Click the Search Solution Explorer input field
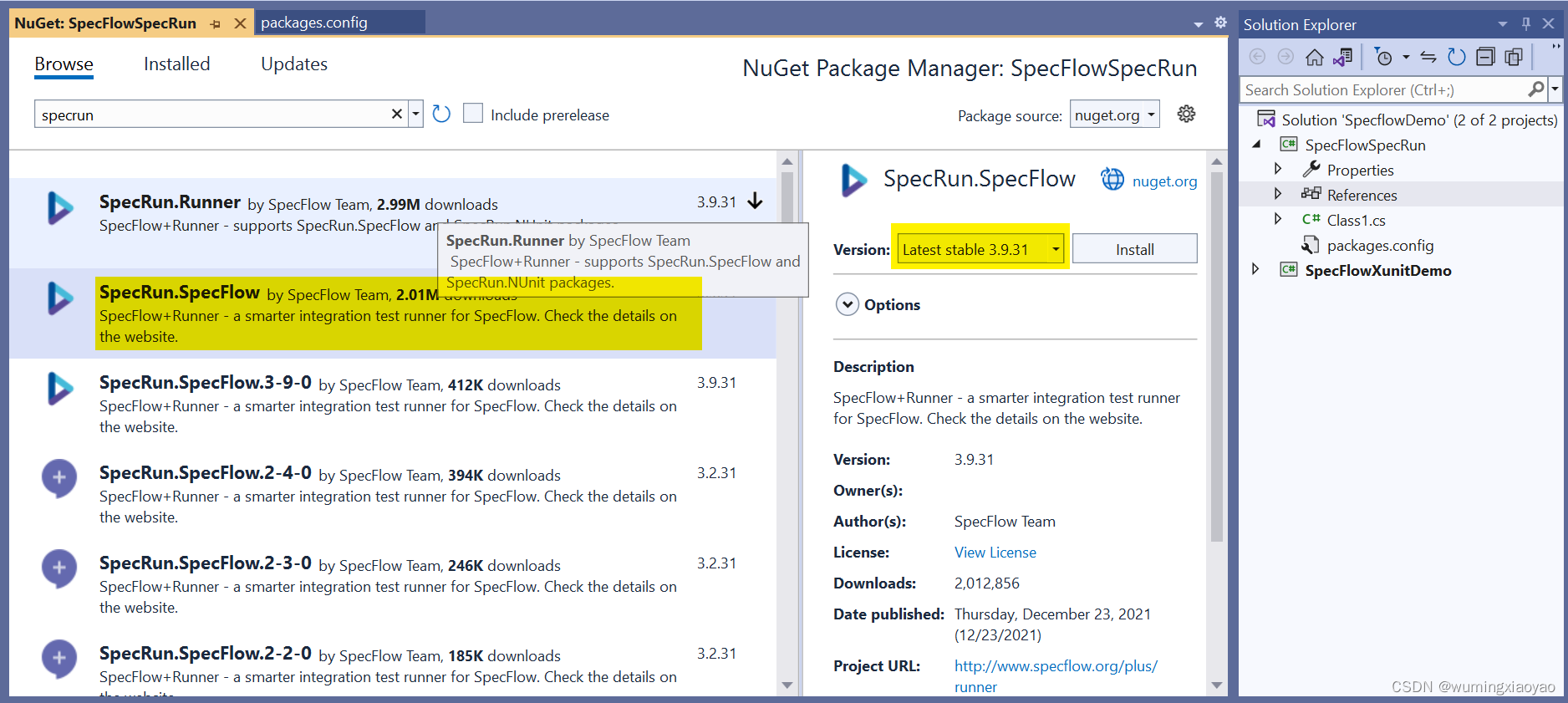 [1383, 89]
